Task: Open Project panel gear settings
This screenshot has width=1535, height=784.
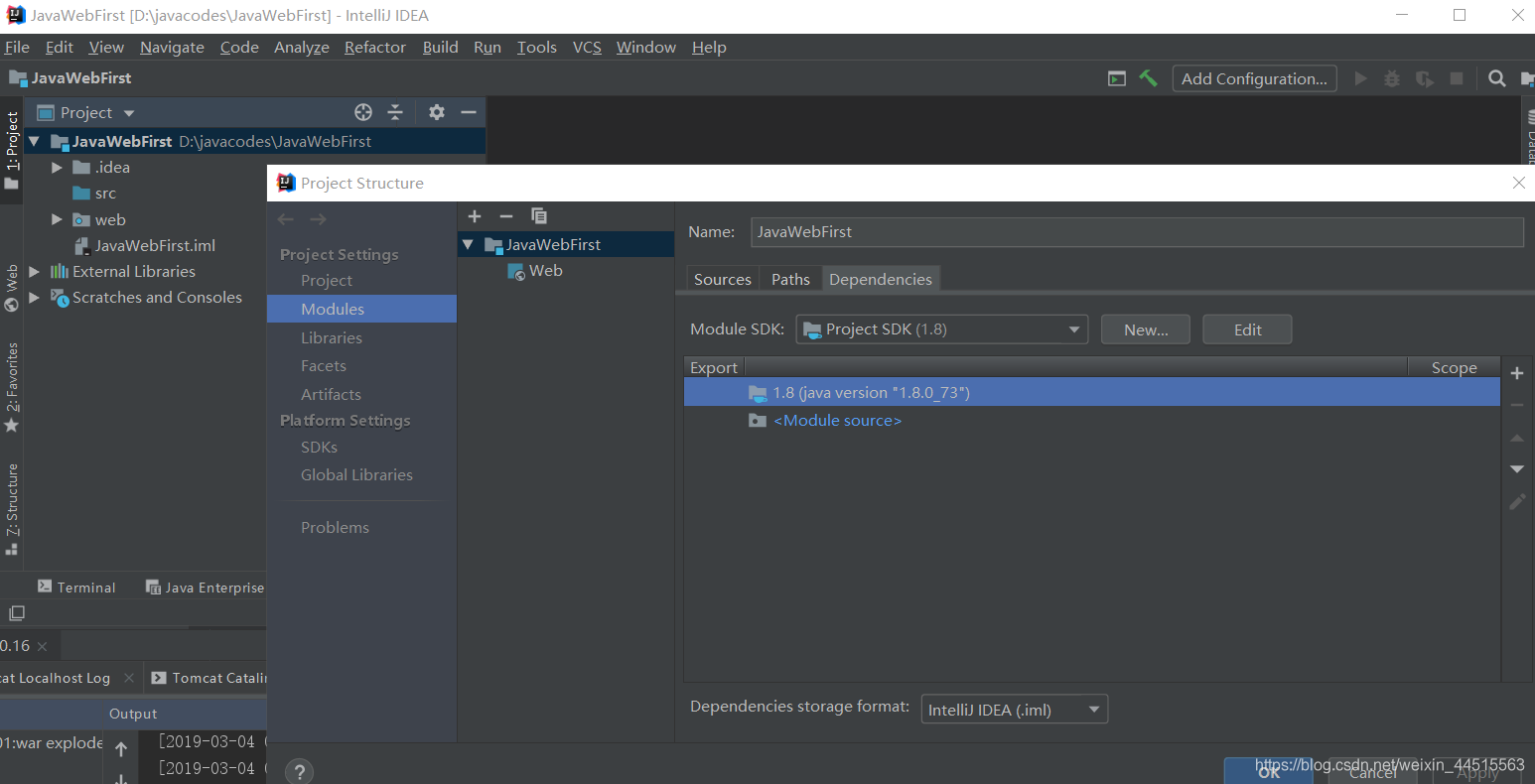Action: pos(437,112)
